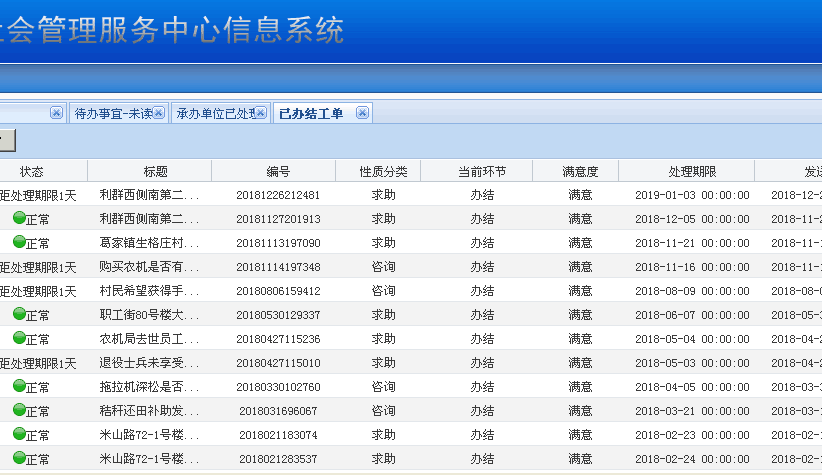The image size is (822, 475).
Task: Click green status icon for 拖拉机深松 row
Action: [x=19, y=386]
